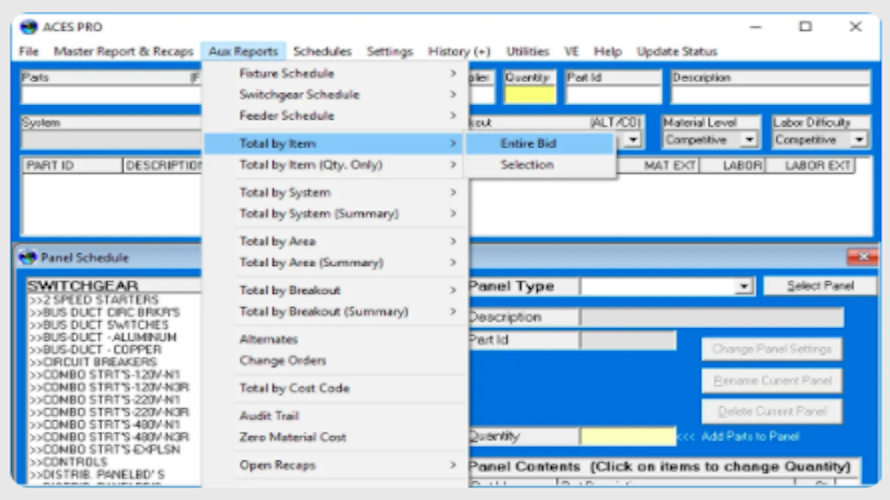Click the Parts input field
This screenshot has height=500, width=890.
point(111,95)
